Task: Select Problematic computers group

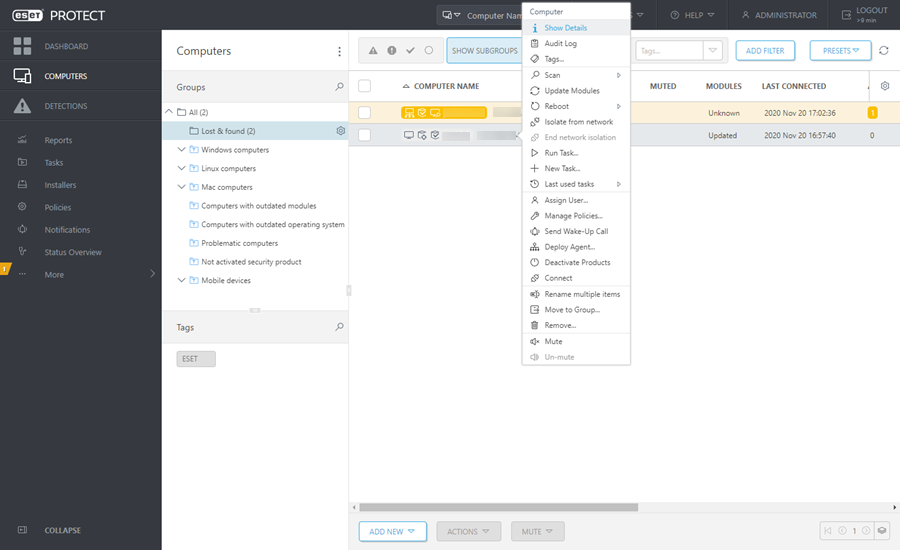Action: click(239, 243)
